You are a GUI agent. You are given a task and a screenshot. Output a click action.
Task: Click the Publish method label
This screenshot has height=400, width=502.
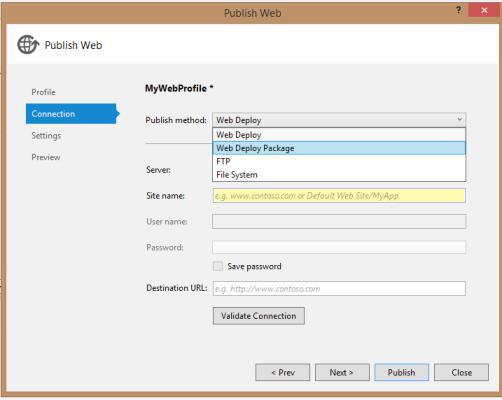tap(176, 120)
